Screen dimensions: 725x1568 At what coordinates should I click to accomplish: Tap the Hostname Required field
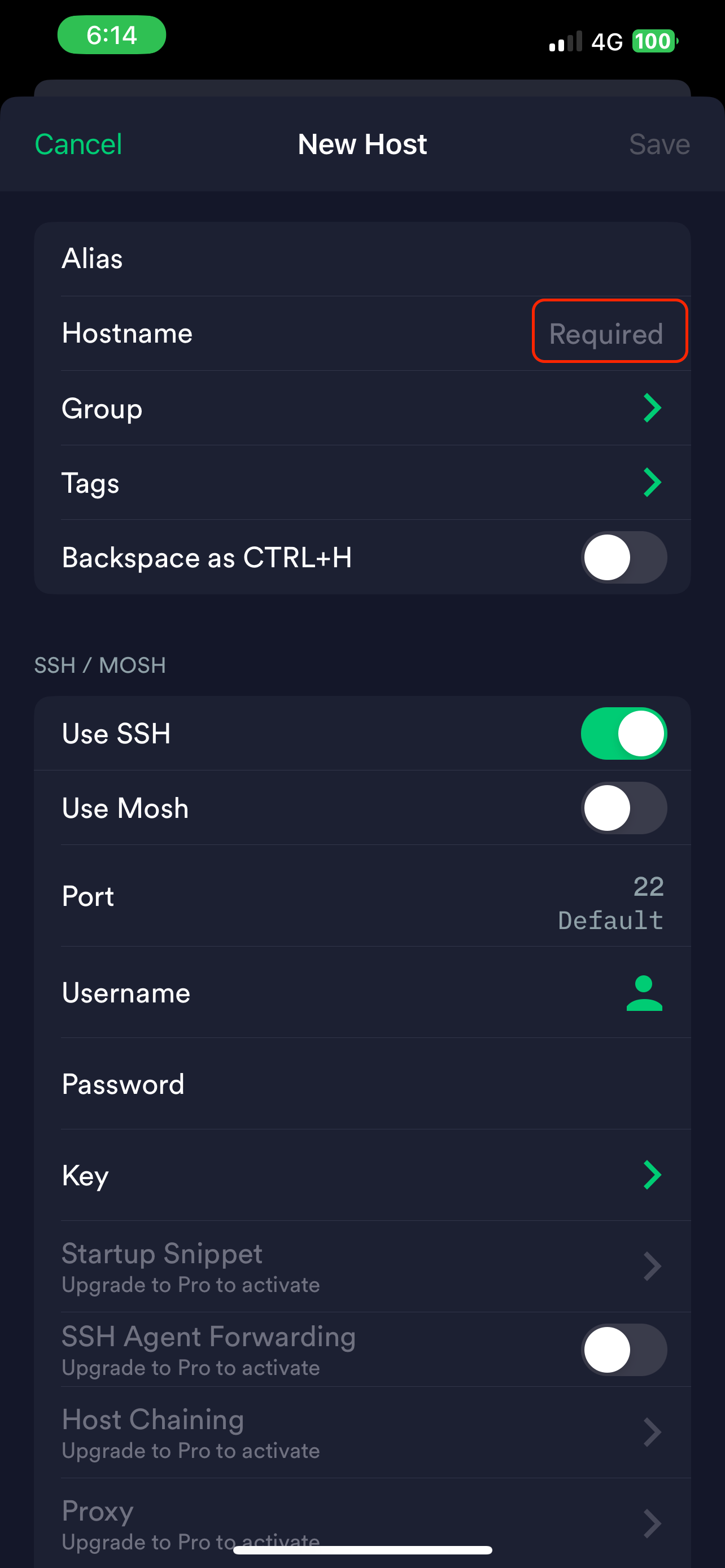(609, 331)
